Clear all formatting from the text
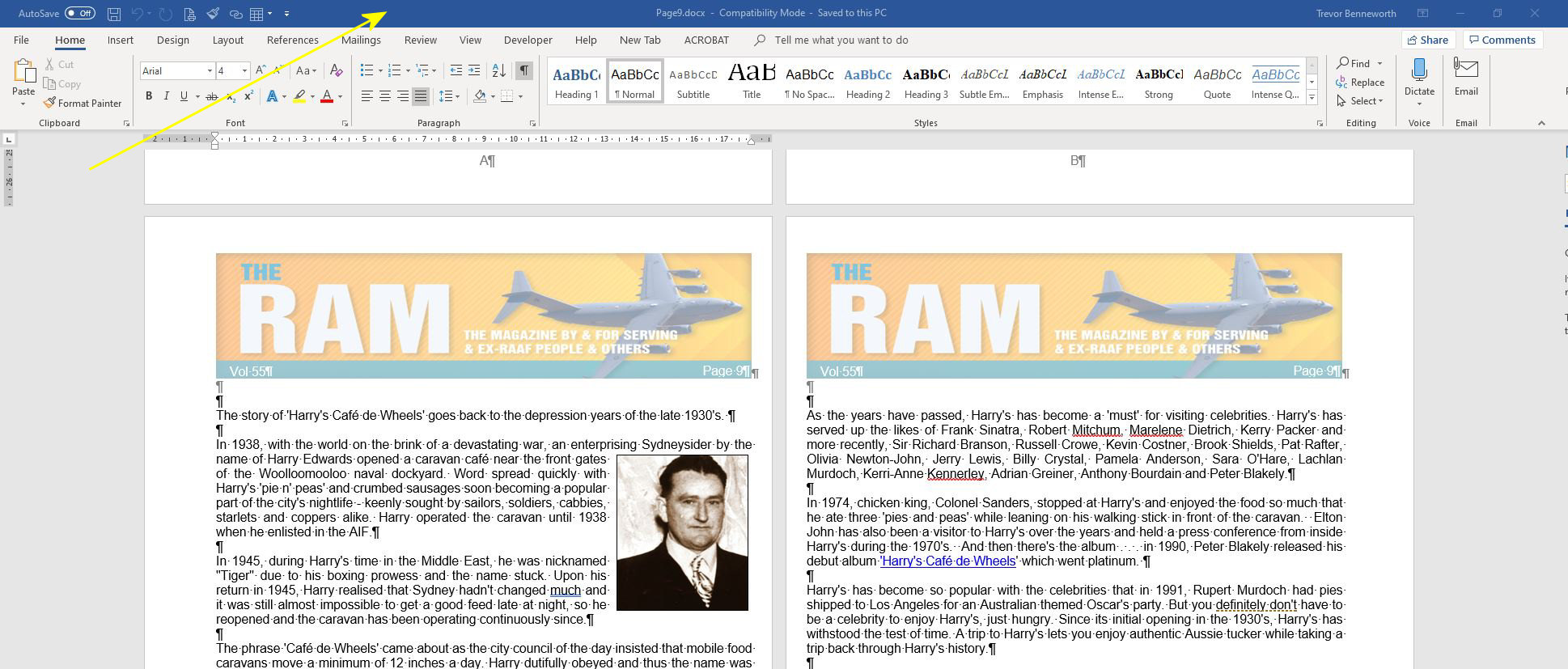The width and height of the screenshot is (1568, 669). pyautogui.click(x=337, y=71)
